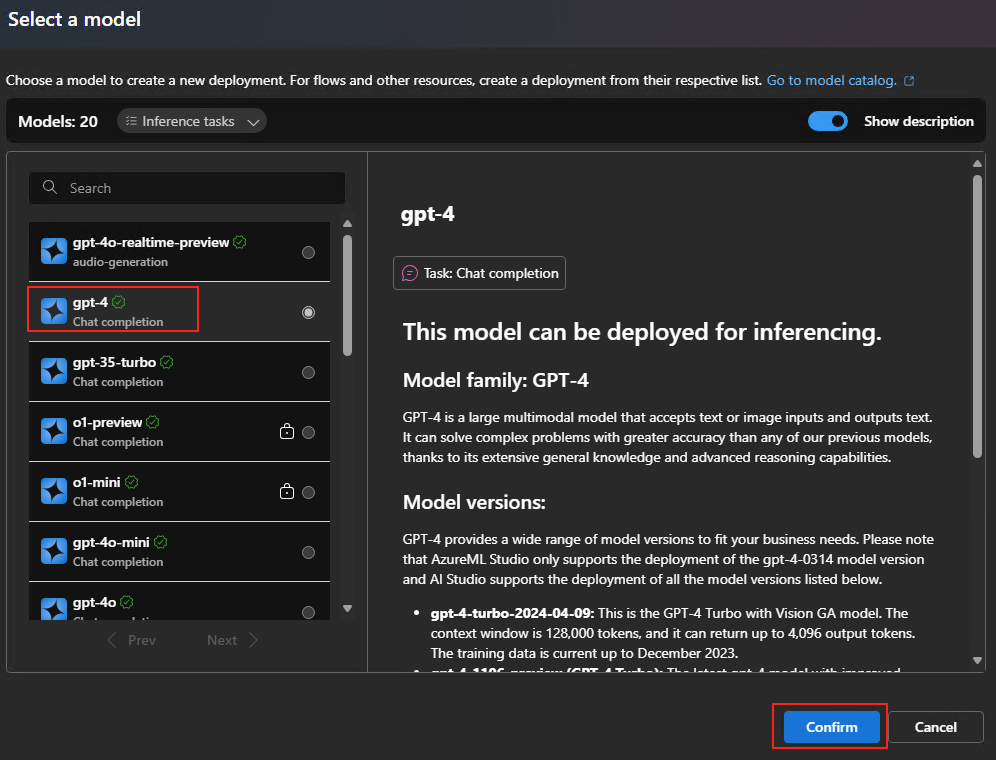Click the o1-preview model icon
This screenshot has width=996, height=760.
[54, 431]
